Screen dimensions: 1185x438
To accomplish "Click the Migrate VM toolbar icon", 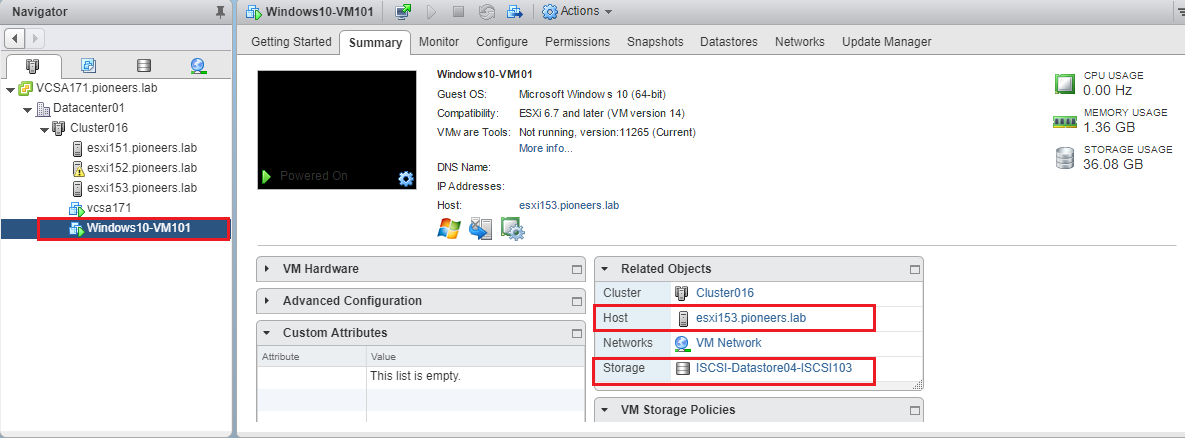I will coord(515,11).
